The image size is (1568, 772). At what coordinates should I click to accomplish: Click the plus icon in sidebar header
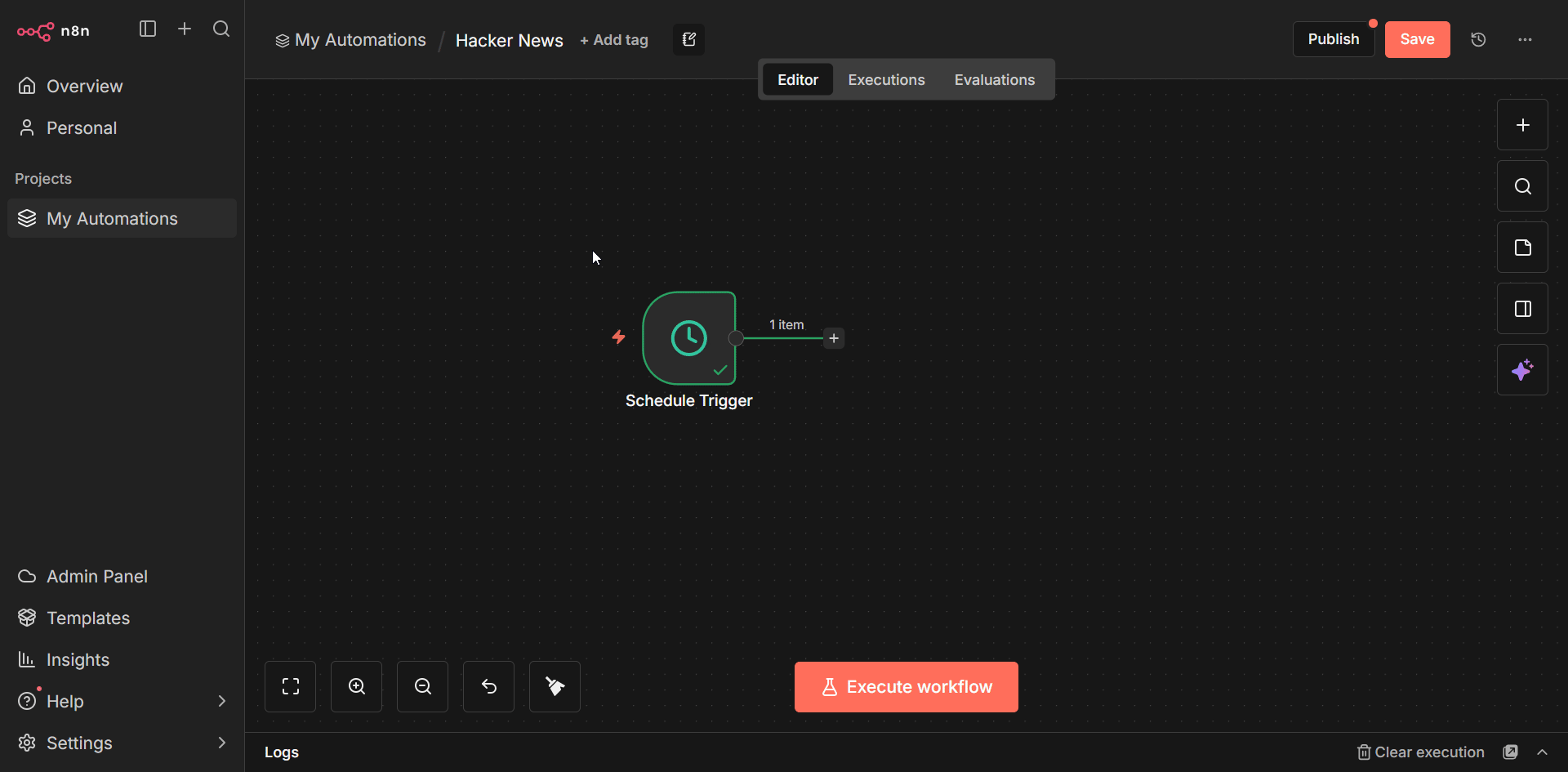pyautogui.click(x=185, y=29)
